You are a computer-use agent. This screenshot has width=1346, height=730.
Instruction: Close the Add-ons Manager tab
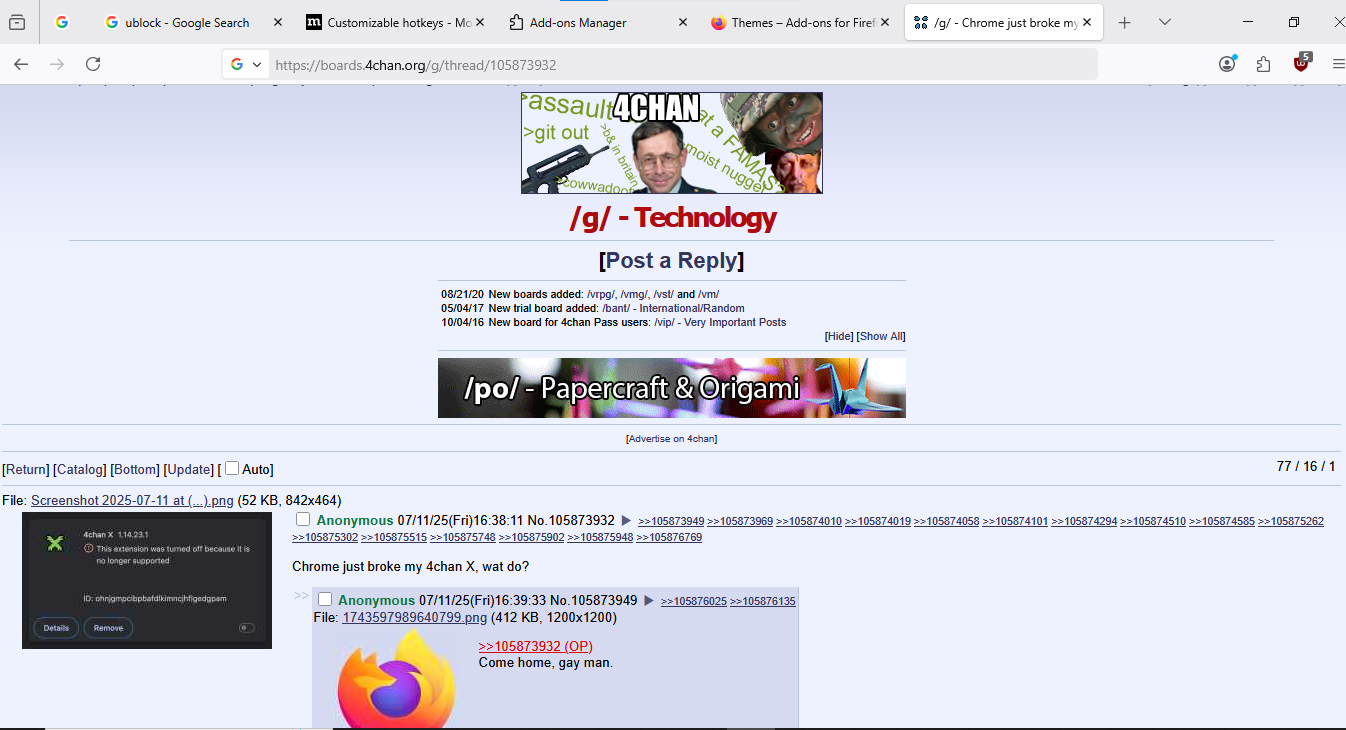[683, 22]
